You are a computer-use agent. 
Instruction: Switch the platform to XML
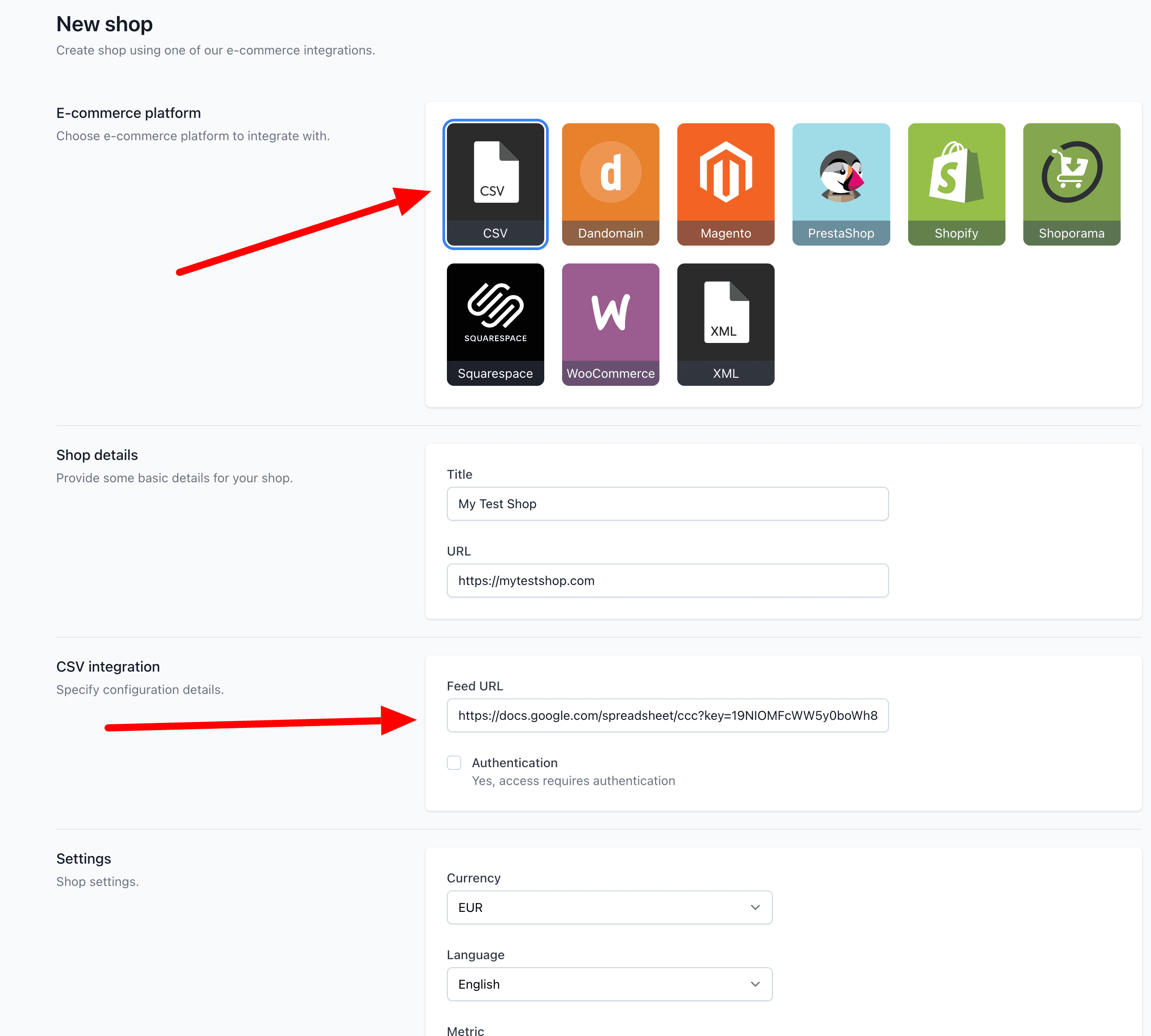(x=725, y=325)
